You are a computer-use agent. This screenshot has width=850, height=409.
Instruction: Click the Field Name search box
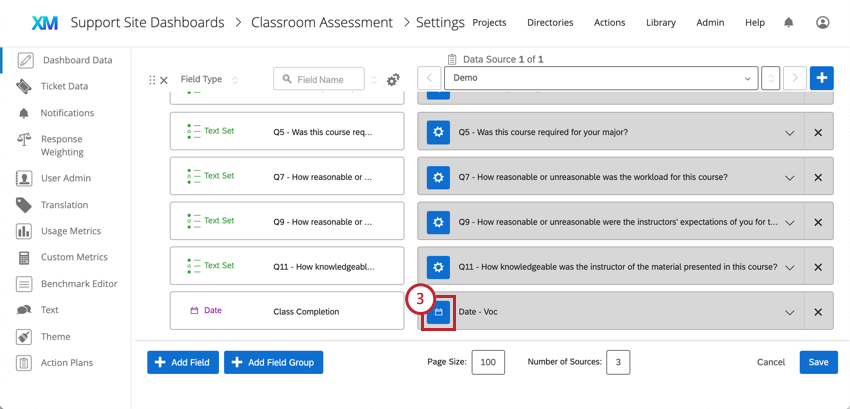point(319,79)
